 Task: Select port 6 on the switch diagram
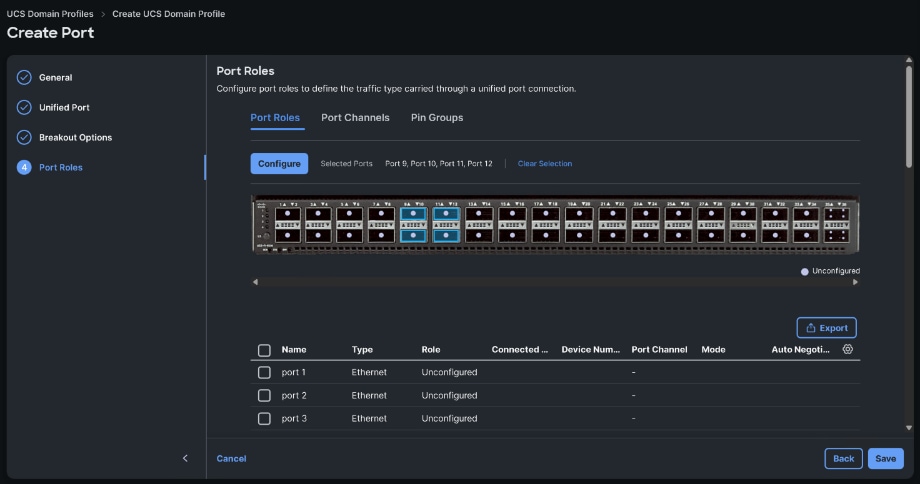coord(350,235)
